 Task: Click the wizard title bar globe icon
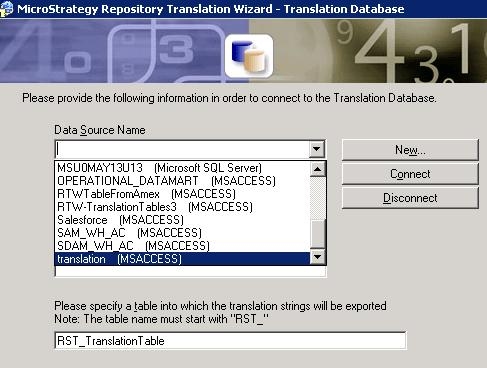click(6, 8)
